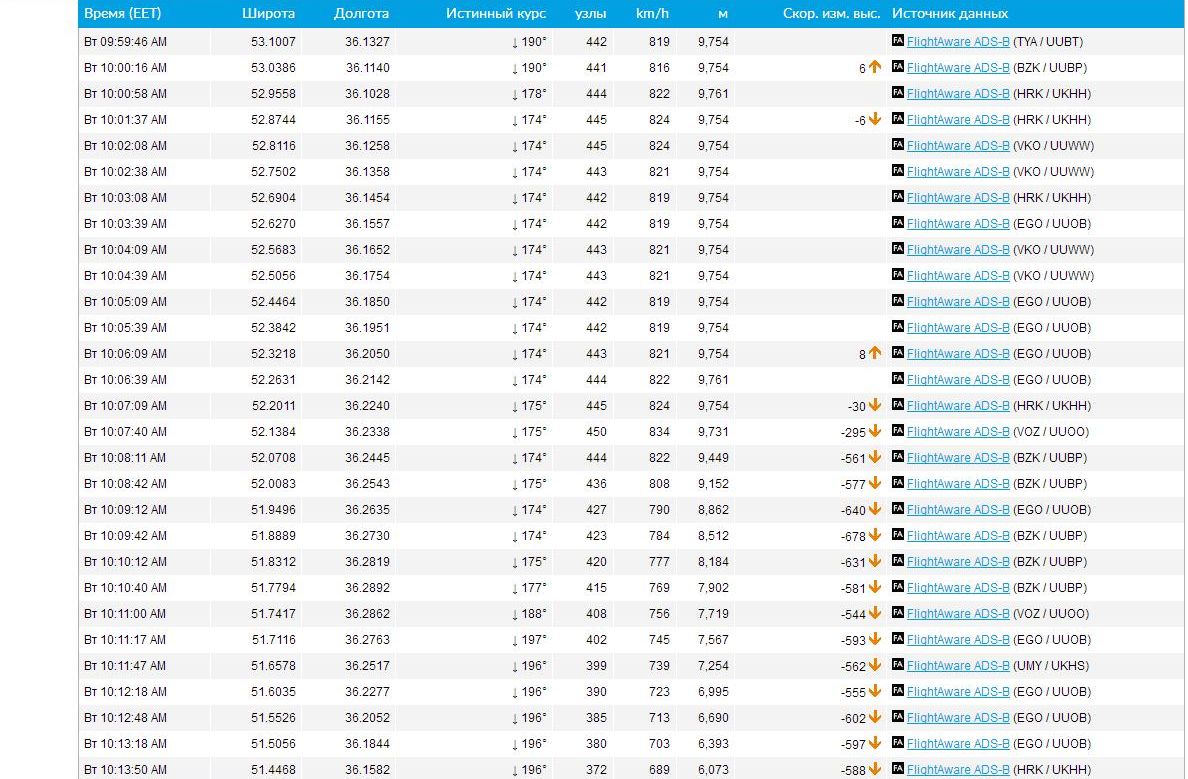Click the orange down arrow next to -30

pyautogui.click(x=875, y=406)
